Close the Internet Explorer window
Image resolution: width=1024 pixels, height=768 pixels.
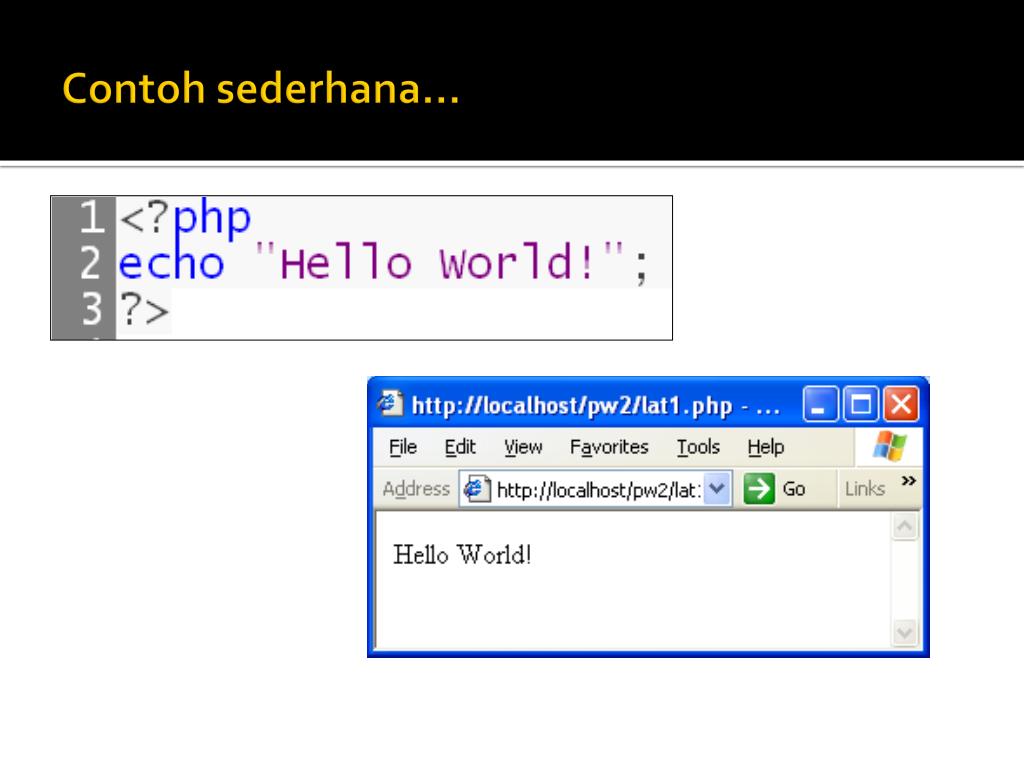click(x=901, y=404)
